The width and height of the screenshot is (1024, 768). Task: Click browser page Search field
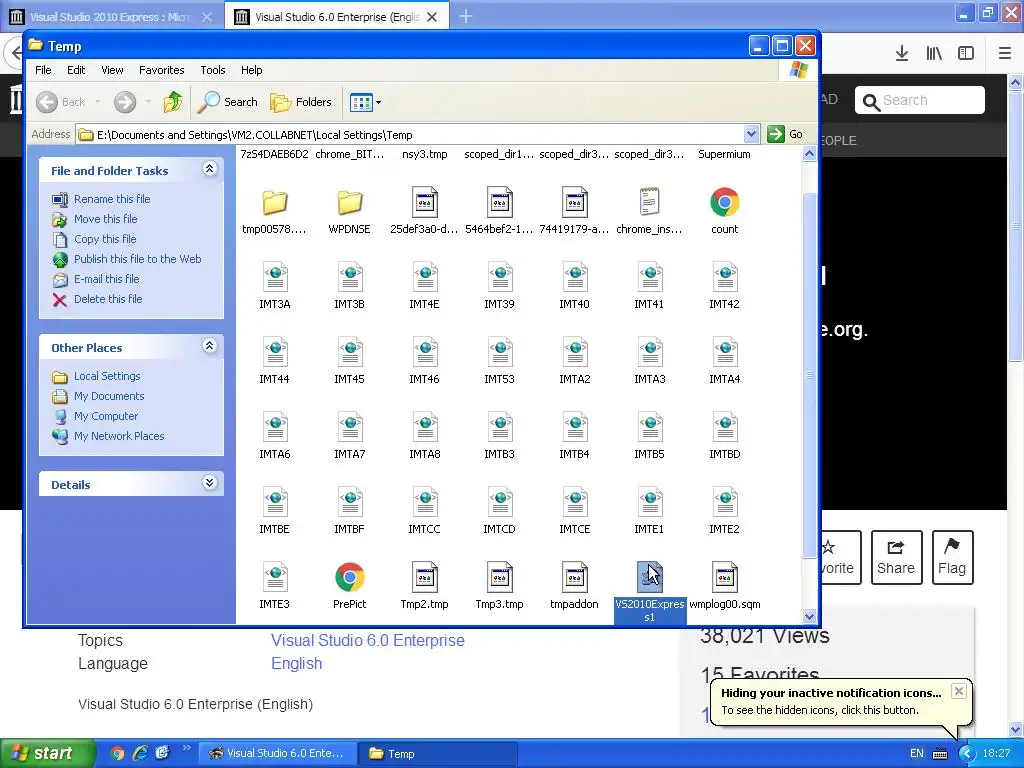tap(920, 100)
